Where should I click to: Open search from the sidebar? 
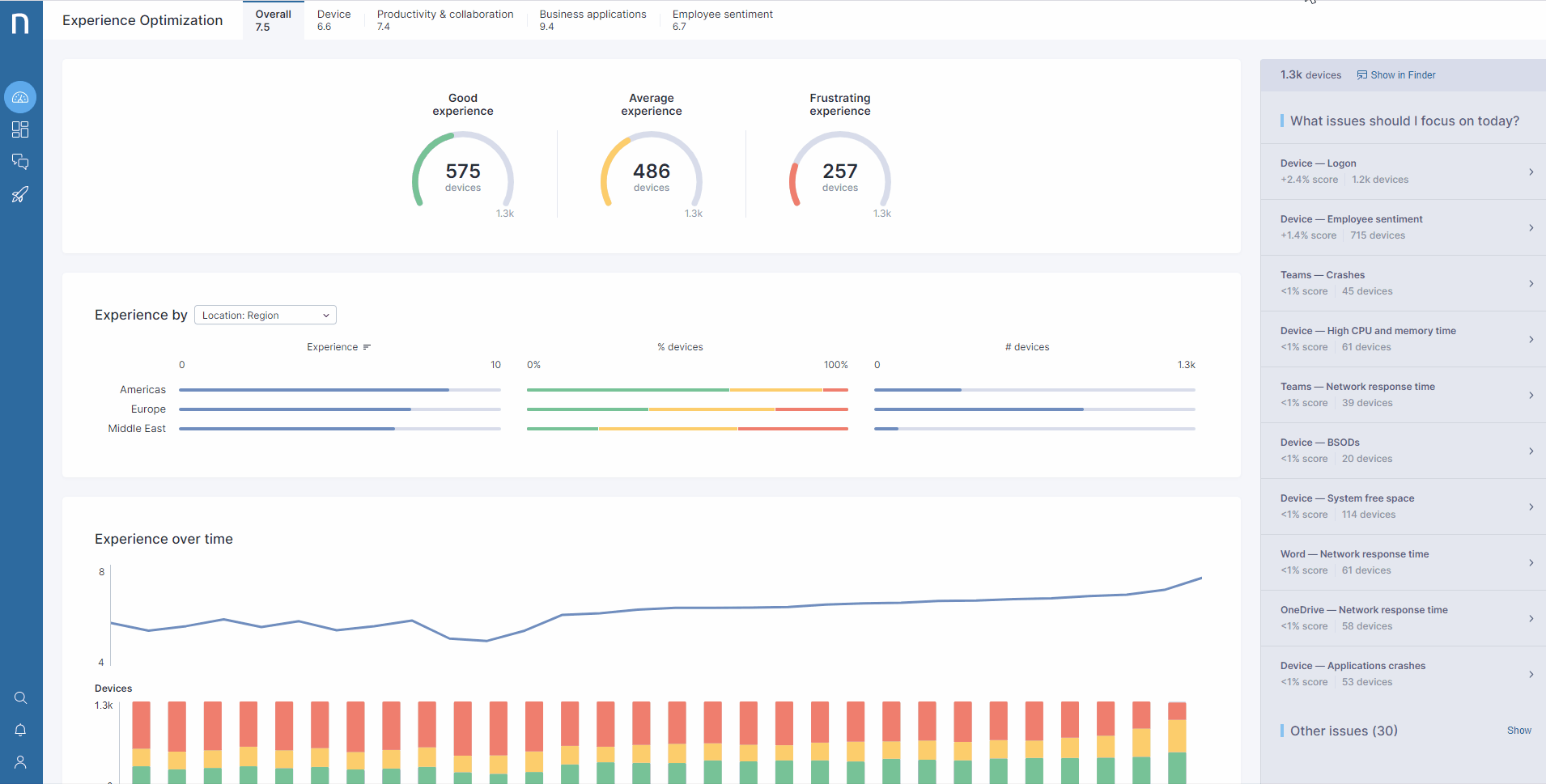tap(20, 697)
